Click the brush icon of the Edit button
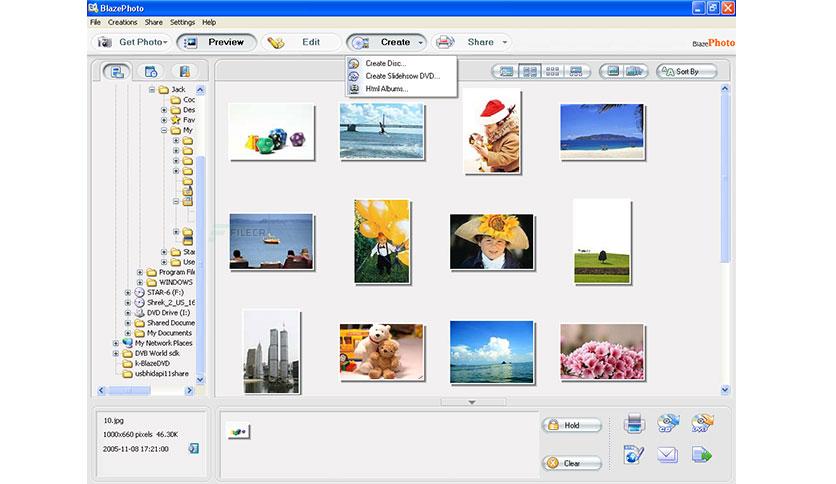 tap(276, 43)
